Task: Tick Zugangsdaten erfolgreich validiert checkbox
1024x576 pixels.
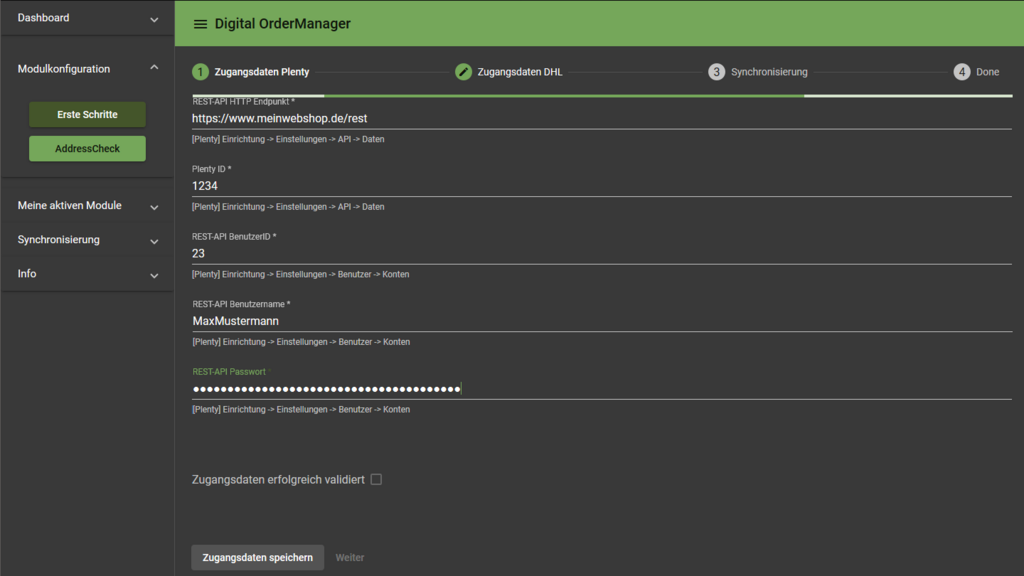Action: (376, 480)
